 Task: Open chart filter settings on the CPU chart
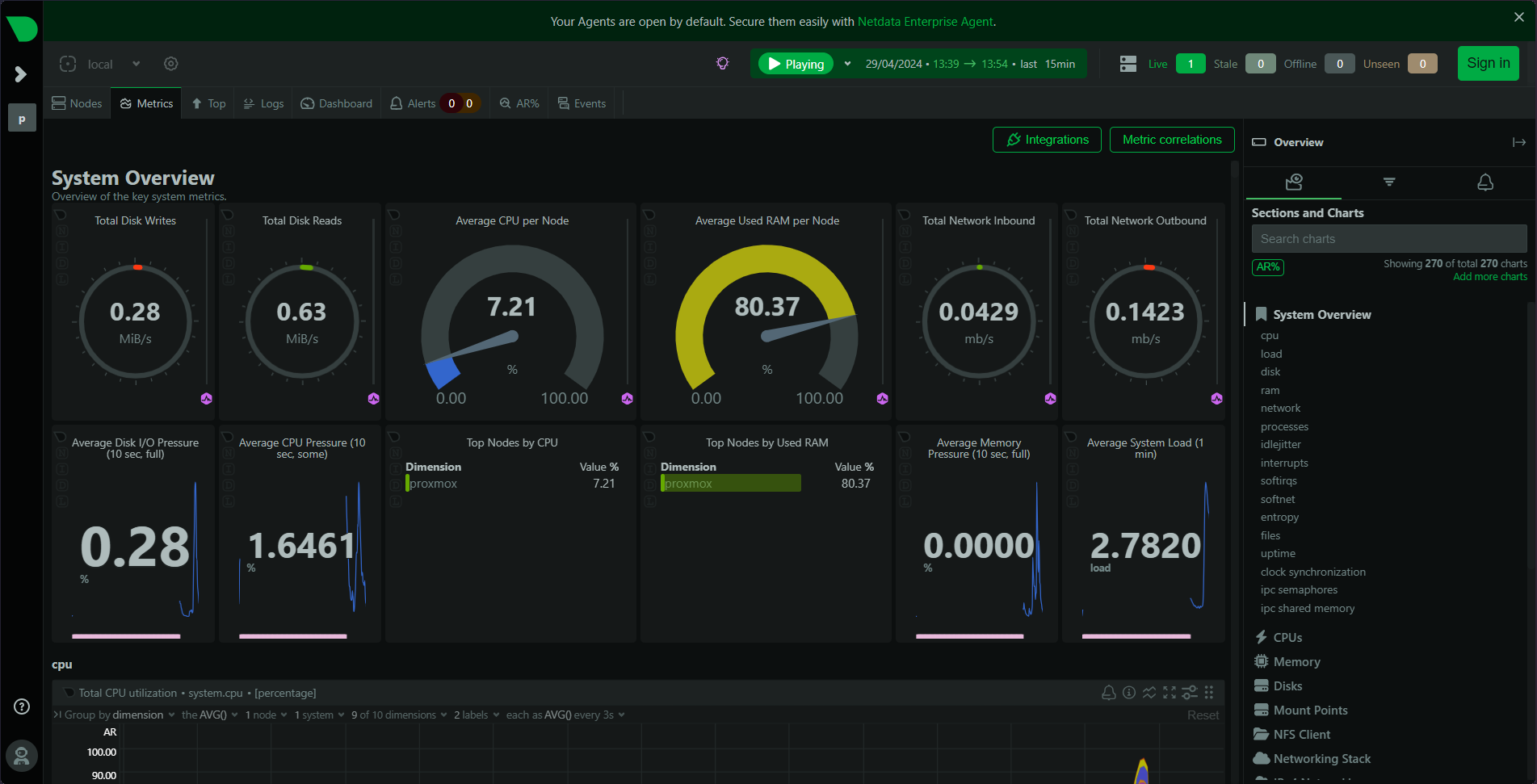tap(1189, 692)
